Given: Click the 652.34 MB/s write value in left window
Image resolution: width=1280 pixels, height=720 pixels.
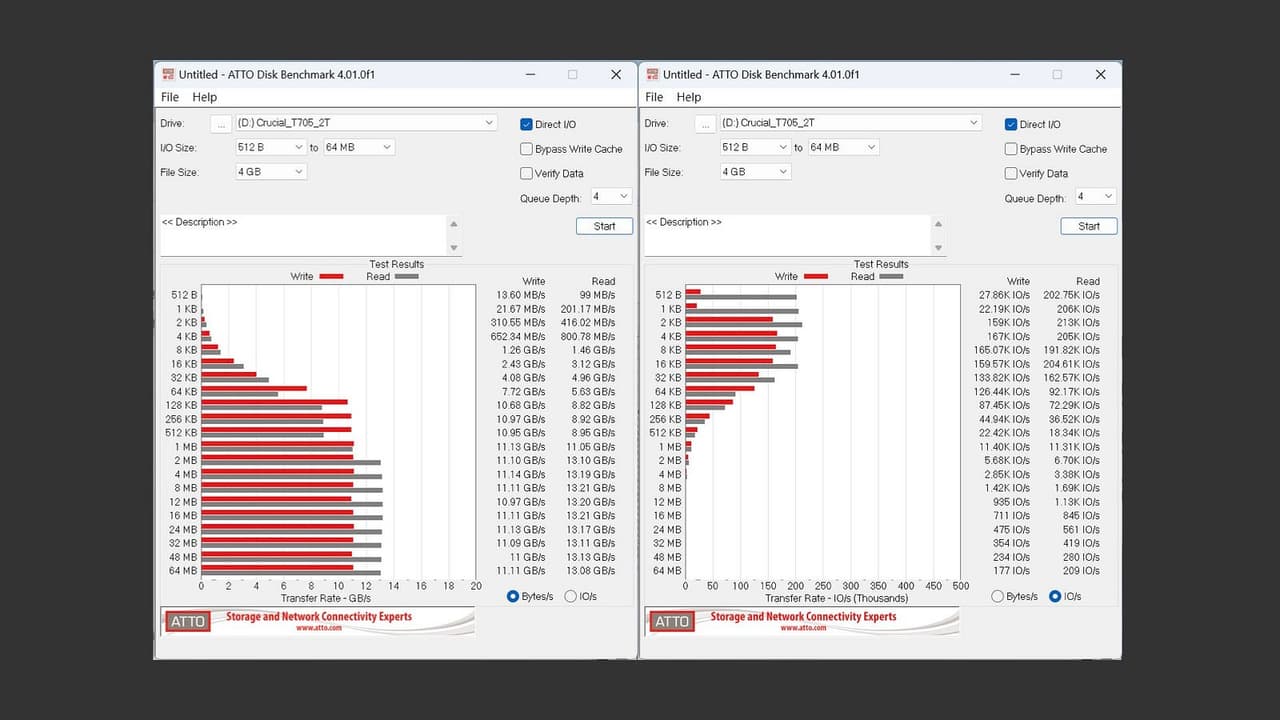Looking at the screenshot, I should [x=519, y=337].
